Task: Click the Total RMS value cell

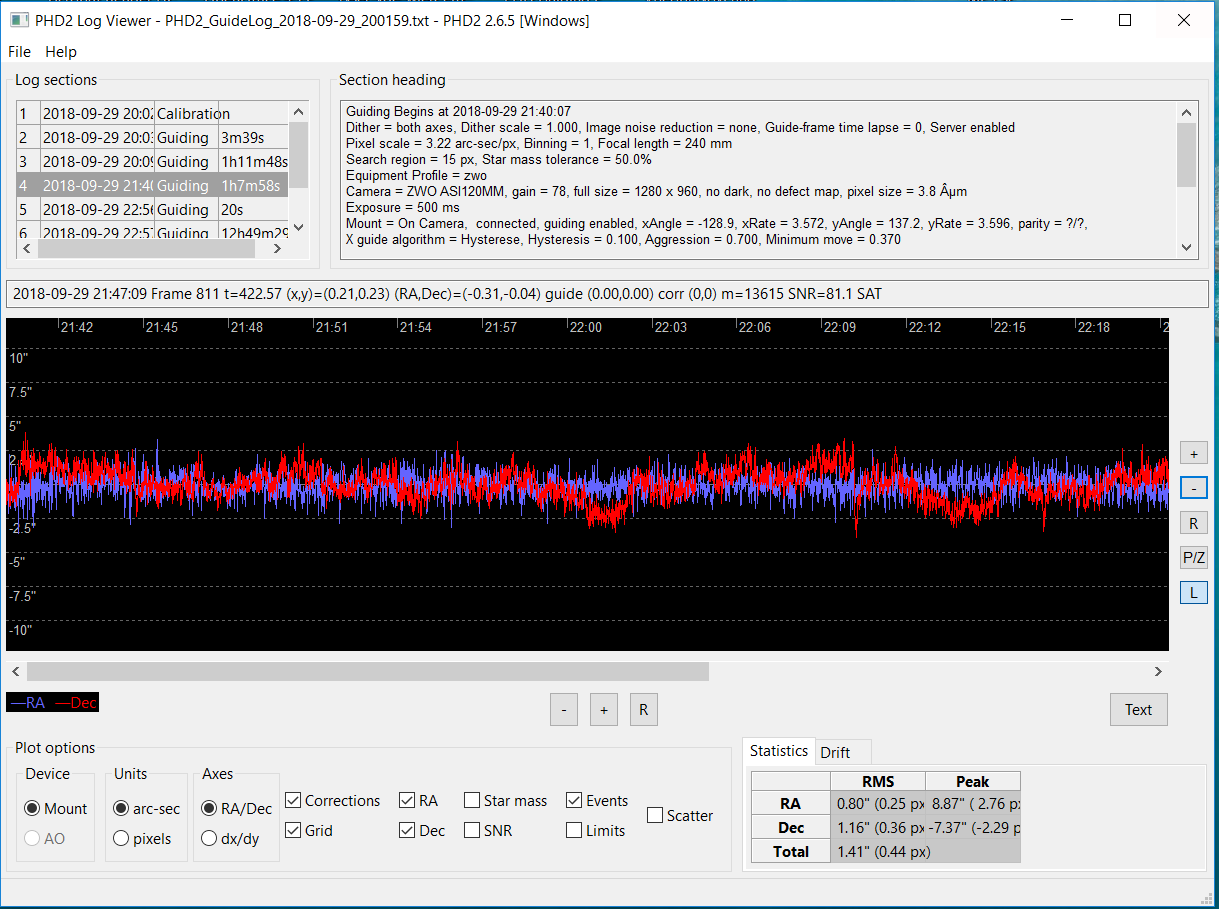Action: 877,852
